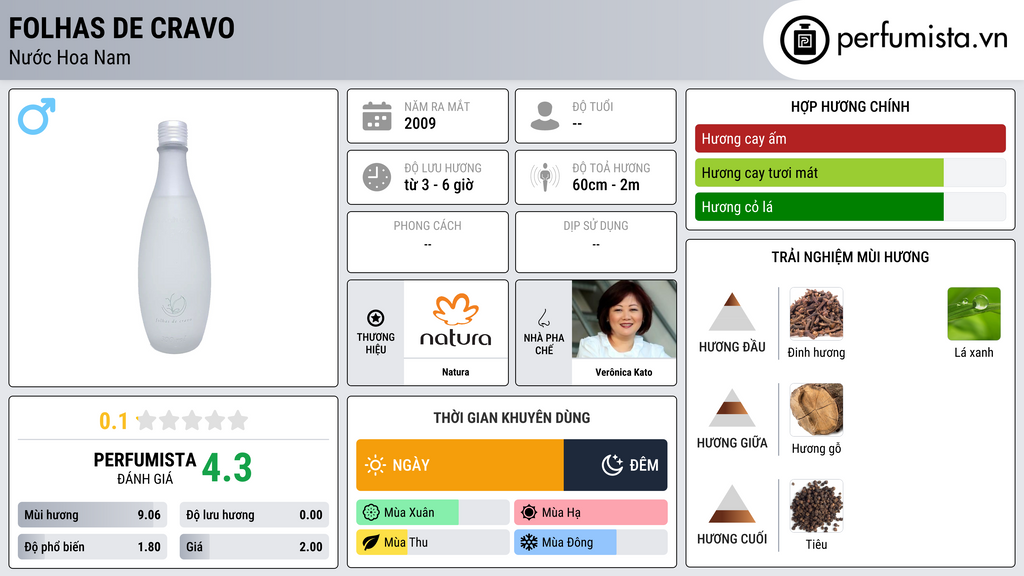Click the Hương cay ấm red accord bar
The height and width of the screenshot is (576, 1024).
850,138
